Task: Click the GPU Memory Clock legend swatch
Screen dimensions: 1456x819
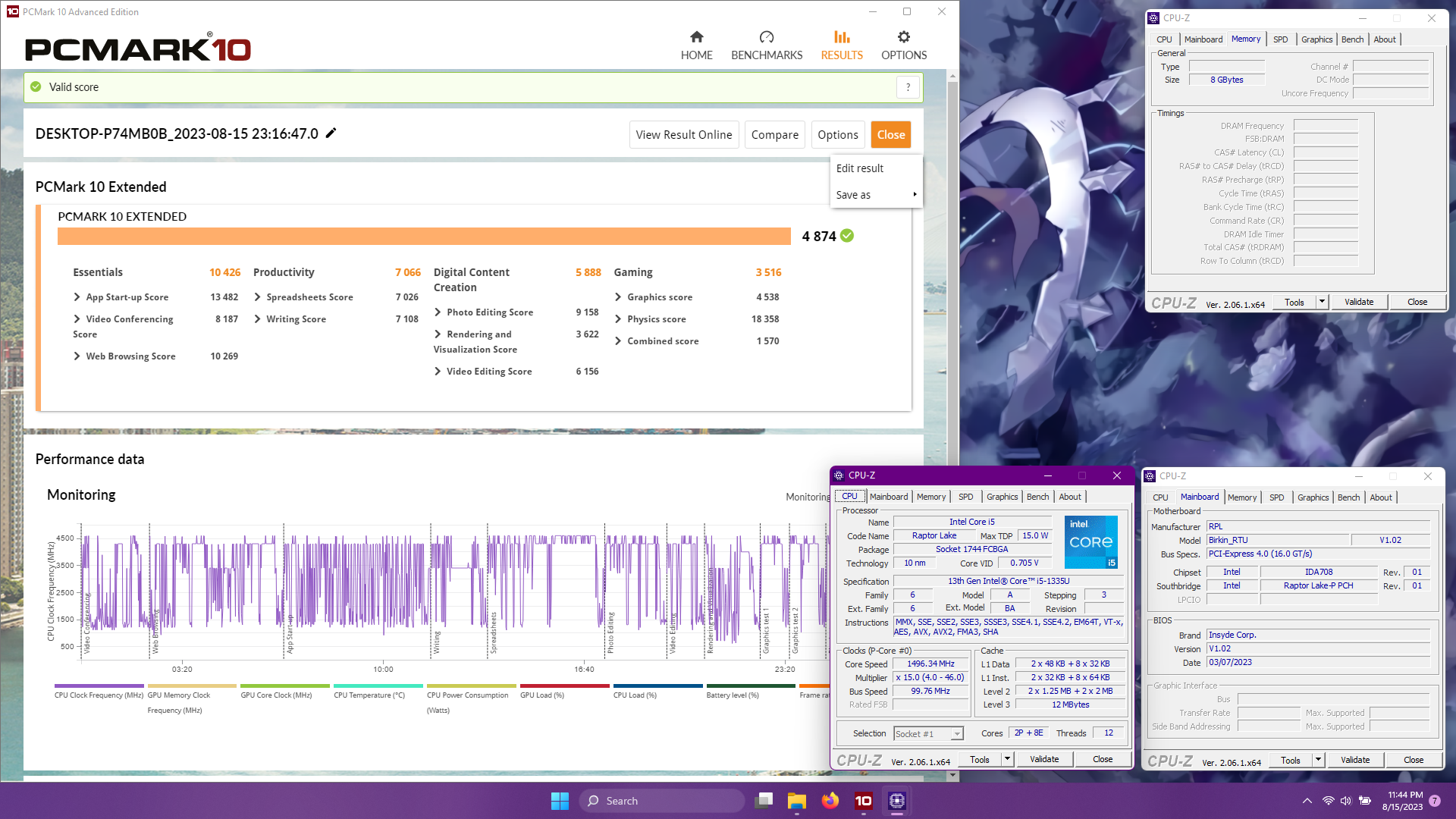Action: point(192,686)
